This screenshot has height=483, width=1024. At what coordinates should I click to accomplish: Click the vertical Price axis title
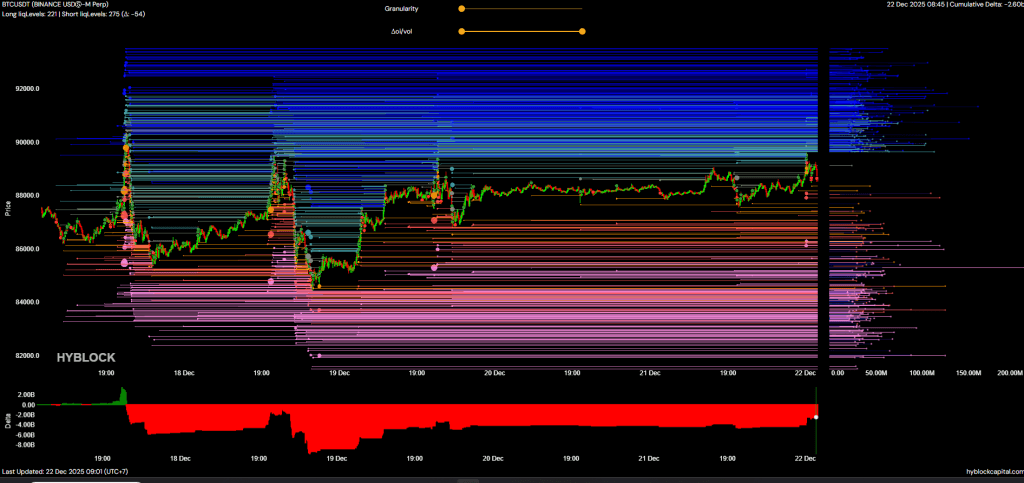pyautogui.click(x=8, y=208)
